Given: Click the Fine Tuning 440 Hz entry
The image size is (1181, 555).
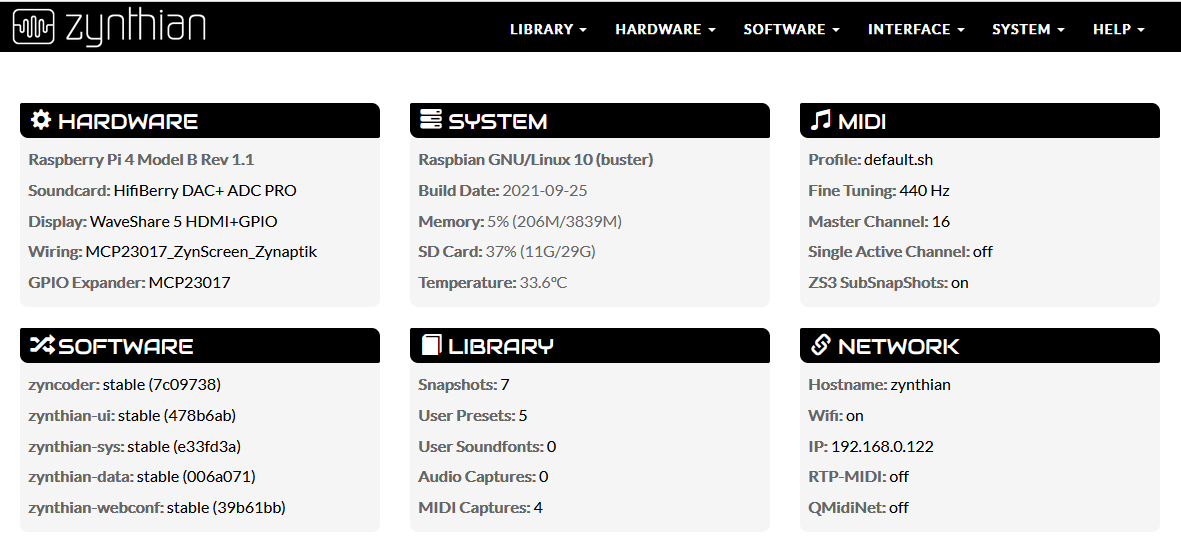Looking at the screenshot, I should [x=879, y=191].
